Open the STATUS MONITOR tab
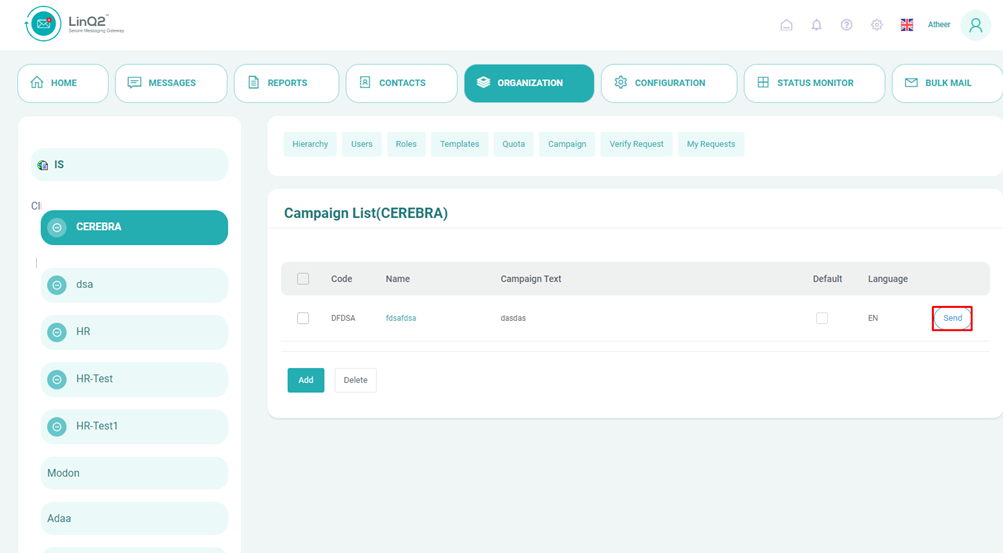This screenshot has height=553, width=1003. (x=814, y=83)
